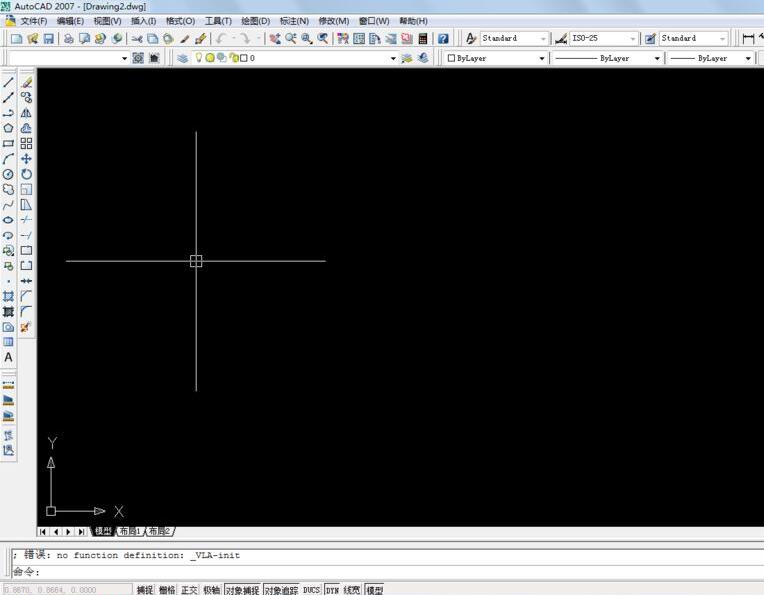Open Layer Properties Manager icon
This screenshot has width=764, height=595.
coord(183,58)
